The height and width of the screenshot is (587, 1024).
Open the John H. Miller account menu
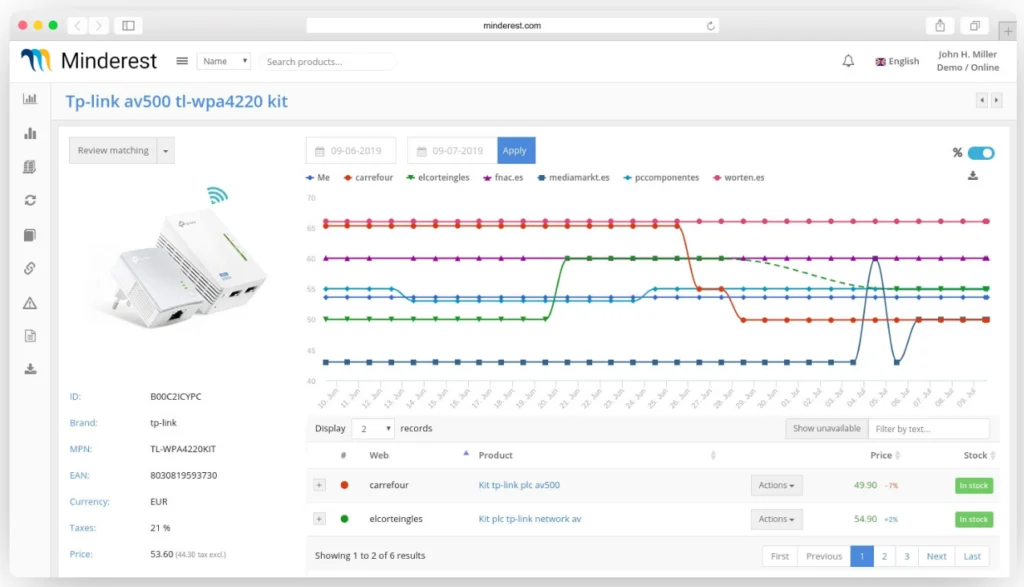pos(968,61)
